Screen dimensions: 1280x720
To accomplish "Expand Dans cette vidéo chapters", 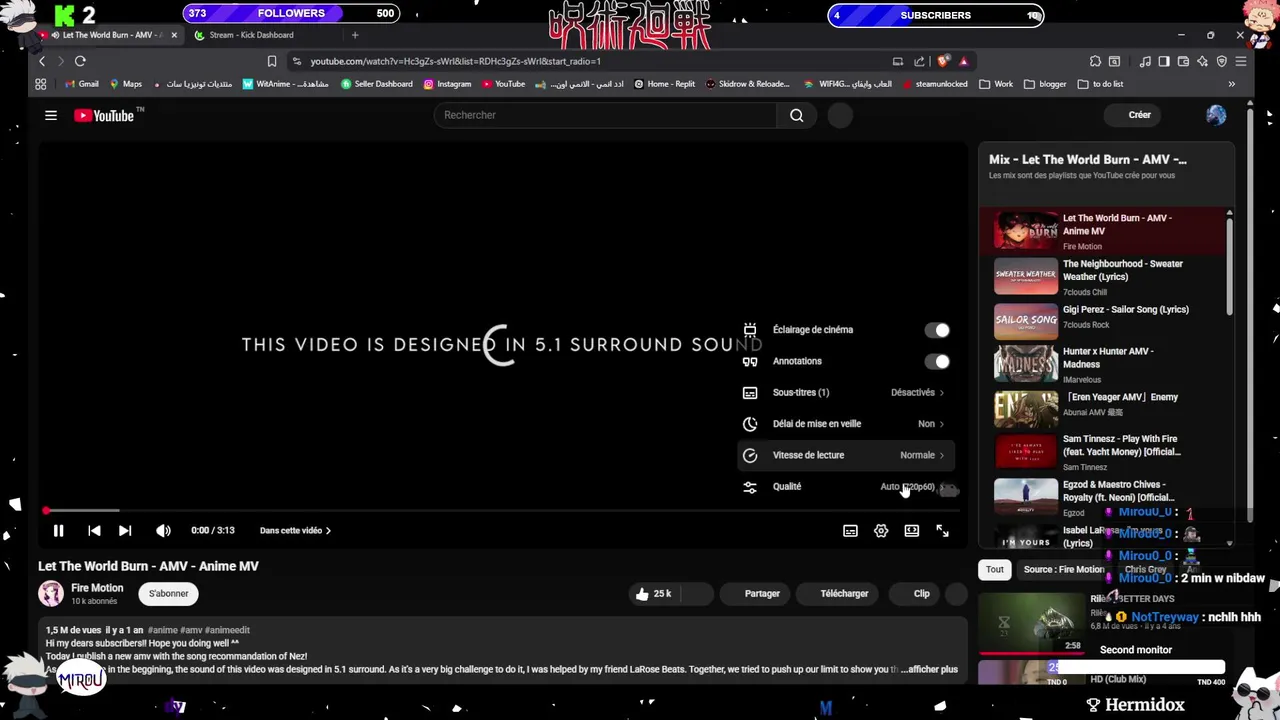I will click(x=295, y=531).
